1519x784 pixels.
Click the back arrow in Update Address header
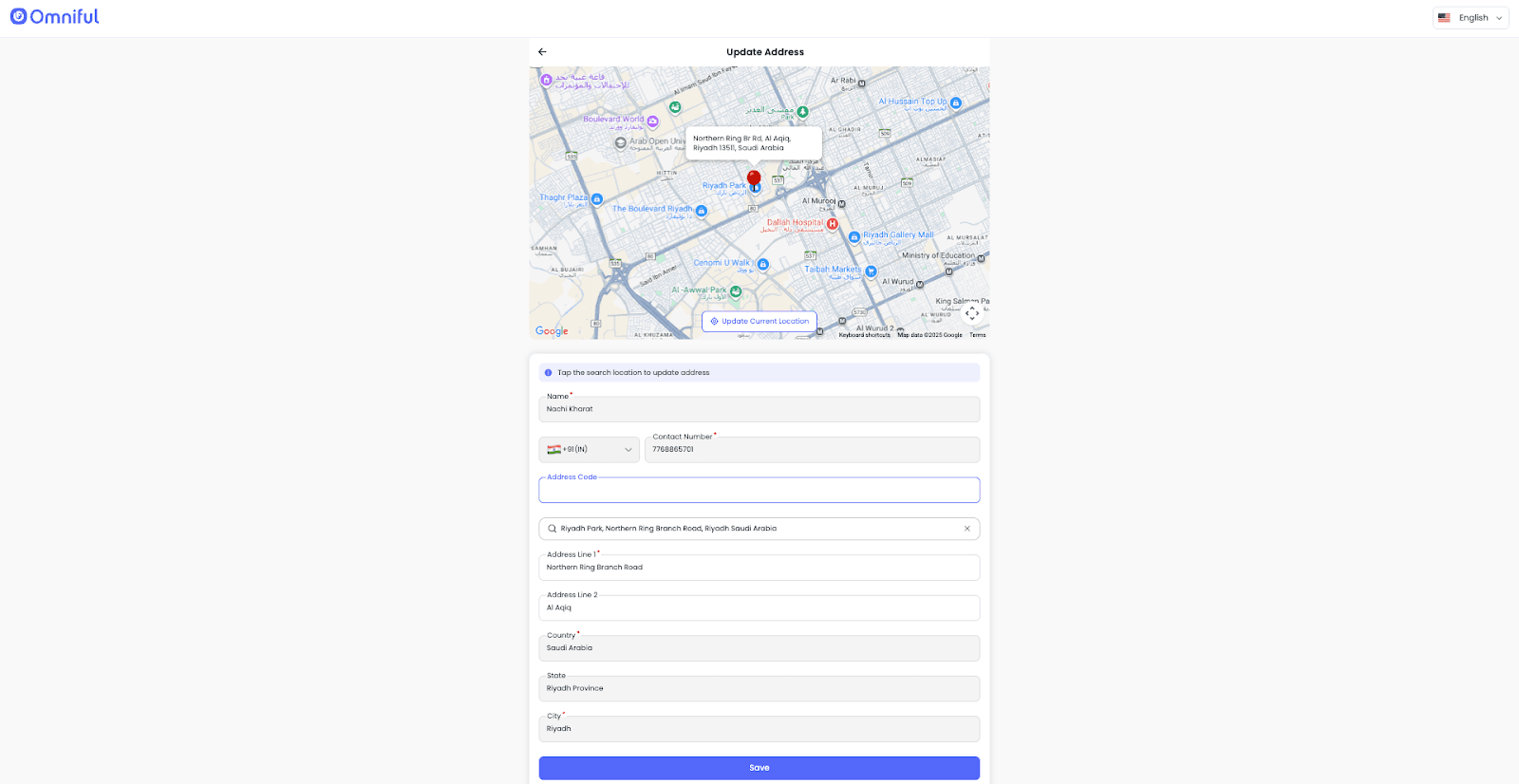click(542, 52)
